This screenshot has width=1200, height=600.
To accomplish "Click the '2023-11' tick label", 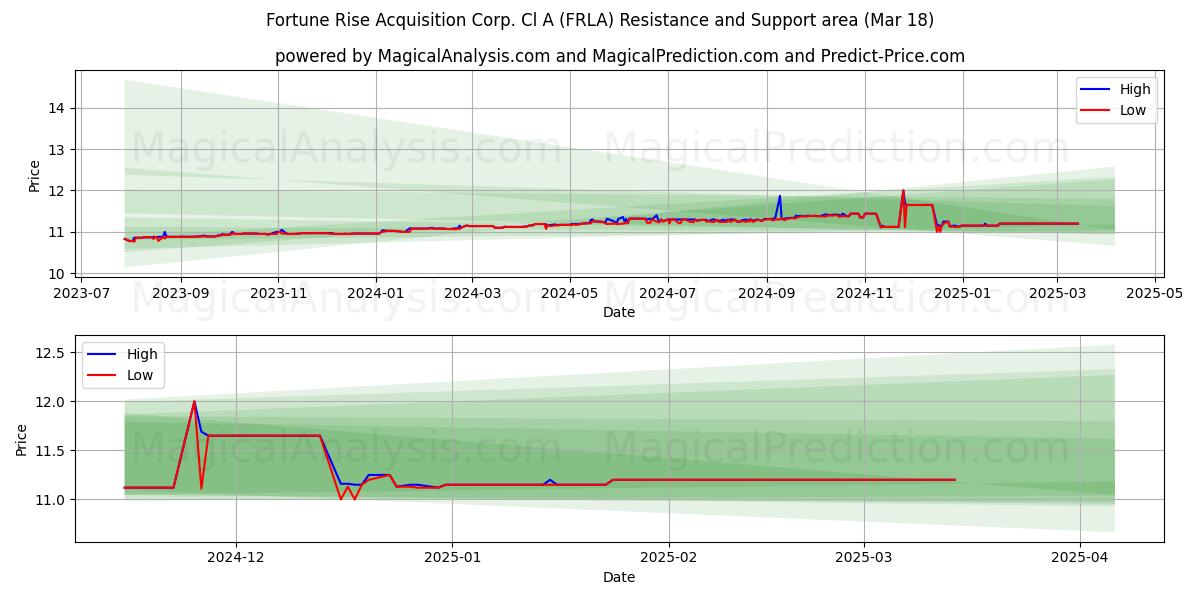I will tap(278, 294).
